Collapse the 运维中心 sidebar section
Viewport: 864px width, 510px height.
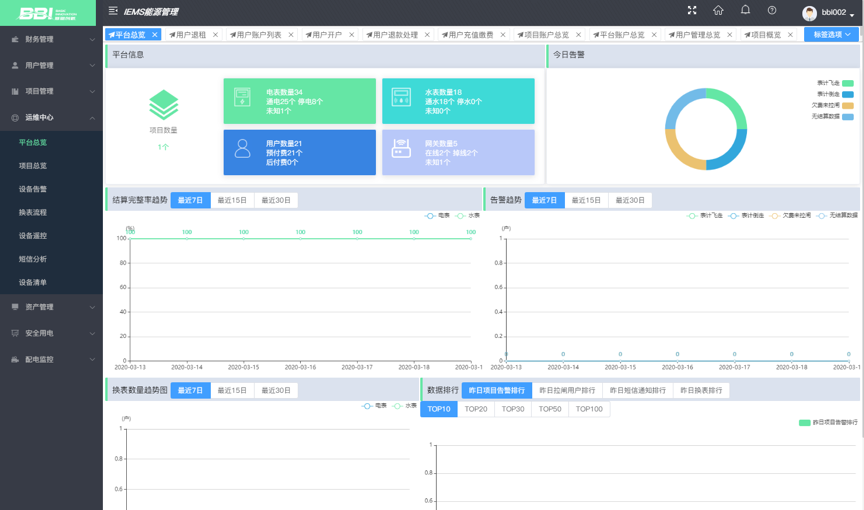(51, 117)
